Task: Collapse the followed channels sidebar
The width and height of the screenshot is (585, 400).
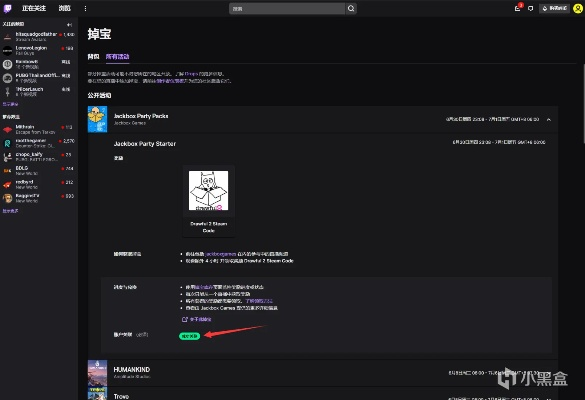Action: (x=69, y=25)
